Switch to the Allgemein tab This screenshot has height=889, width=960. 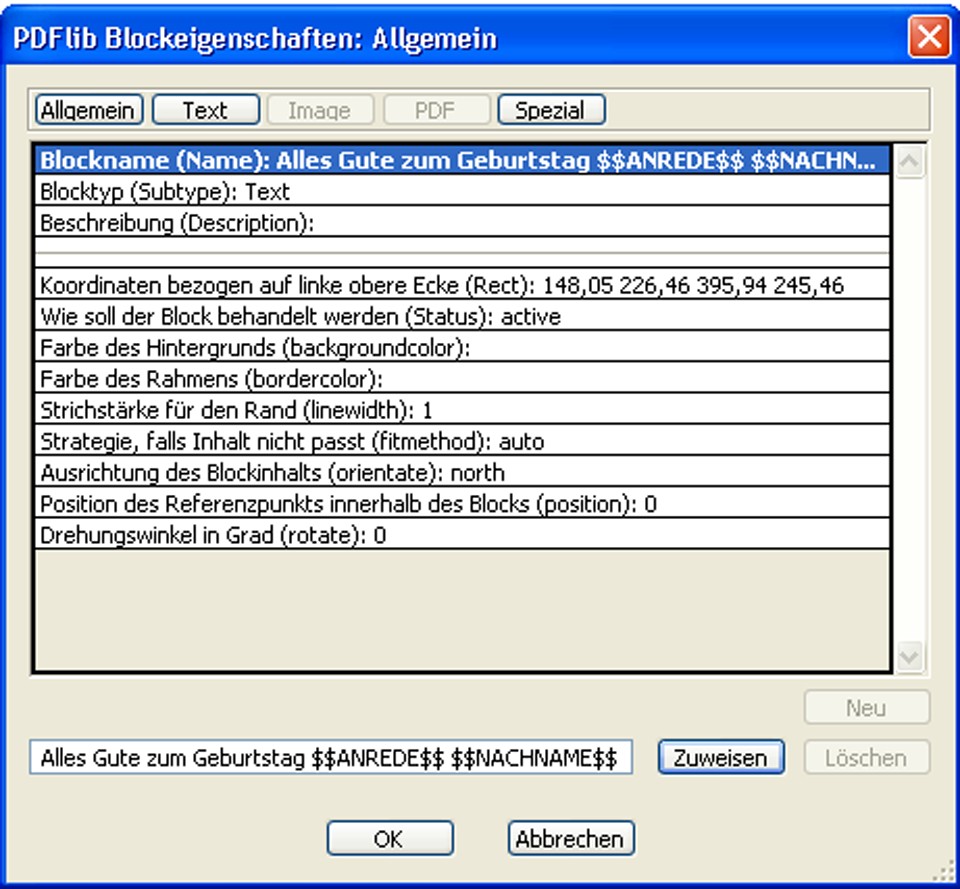[x=89, y=110]
